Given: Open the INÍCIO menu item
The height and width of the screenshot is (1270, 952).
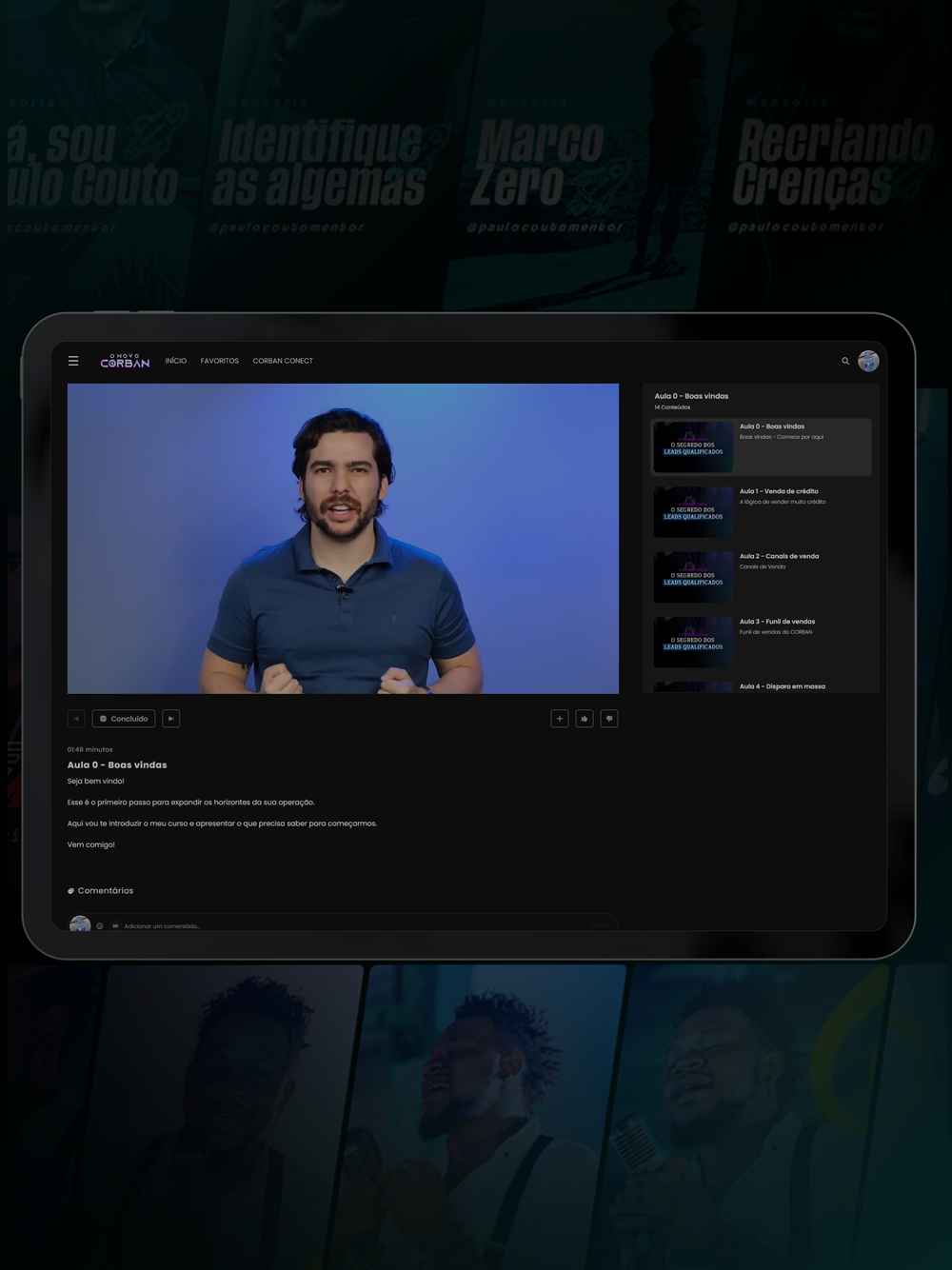Looking at the screenshot, I should click(176, 361).
